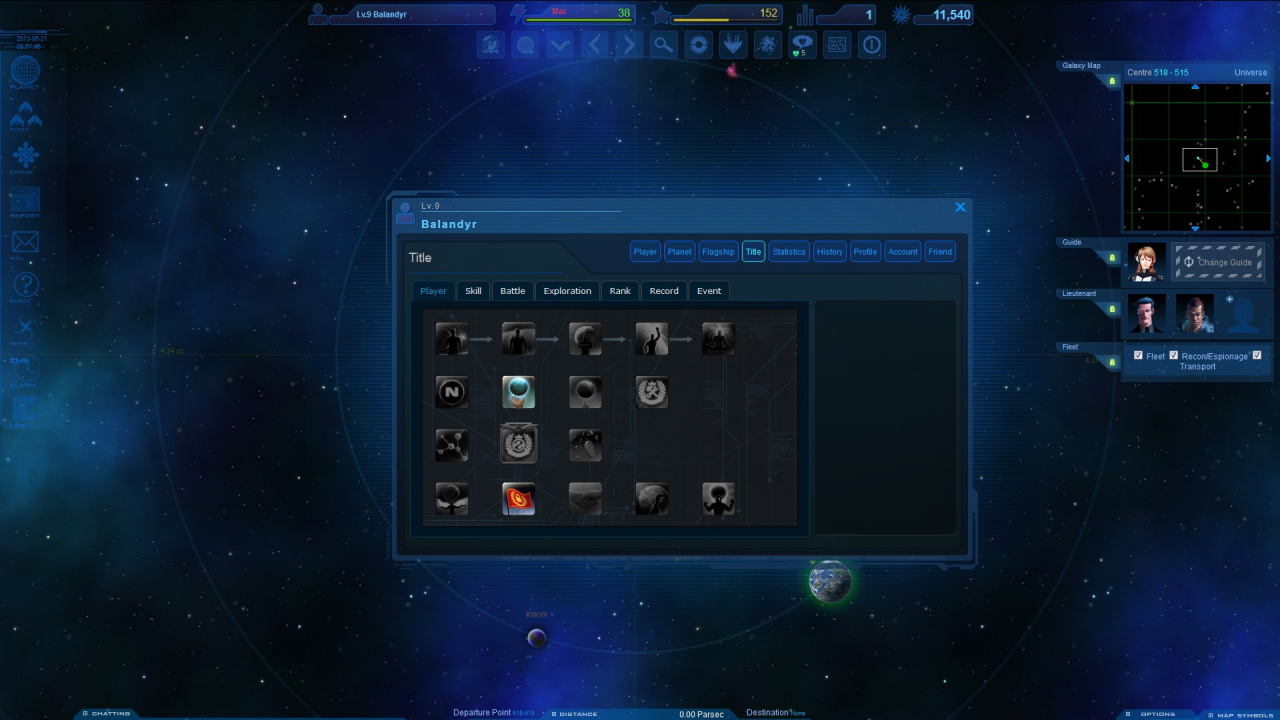Click the star points icon in top bar

click(x=661, y=15)
